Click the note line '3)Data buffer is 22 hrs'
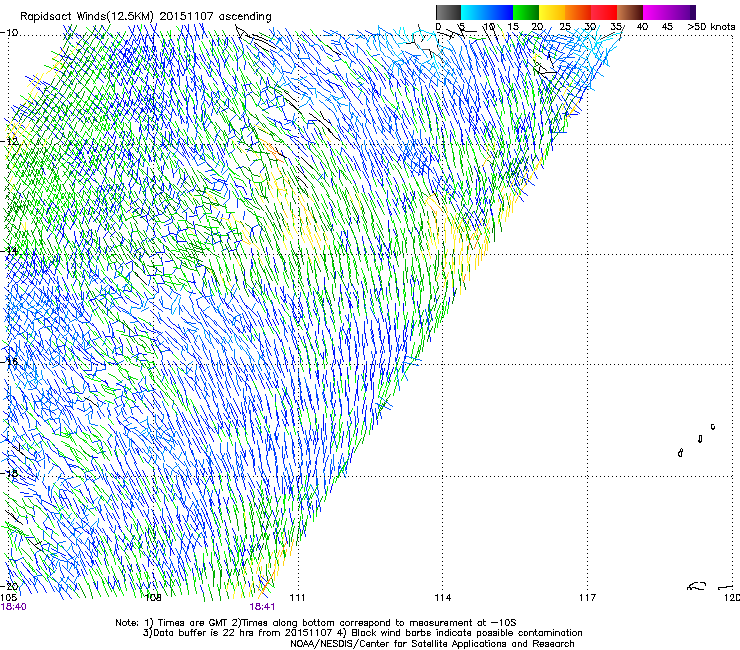Image resolution: width=740 pixels, height=650 pixels. click(362, 633)
